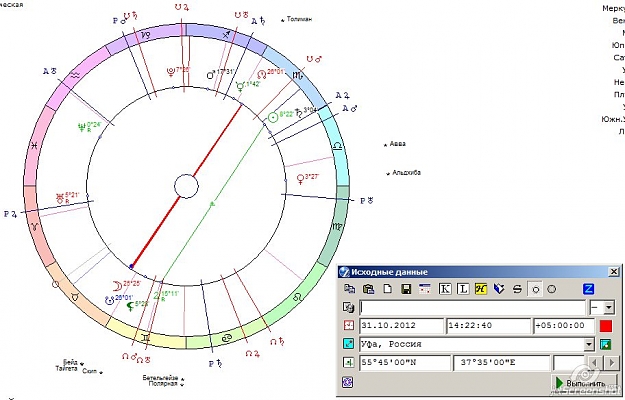Click the Mars glyph at 17°31' in the chart
The height and width of the screenshot is (400, 625).
tap(211, 75)
